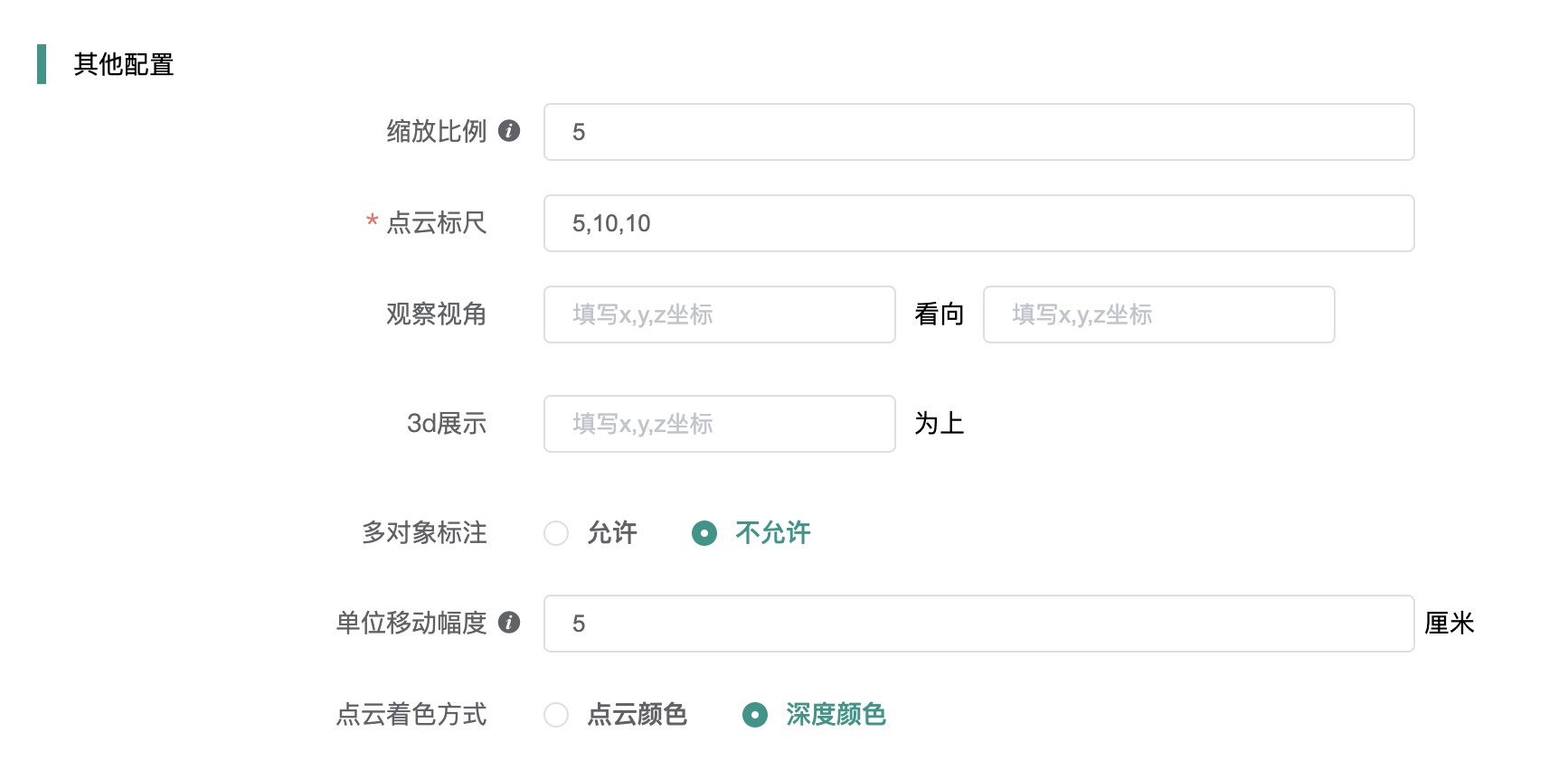The width and height of the screenshot is (1568, 779).
Task: Click the 多对象标注 label
Action: click(x=424, y=533)
